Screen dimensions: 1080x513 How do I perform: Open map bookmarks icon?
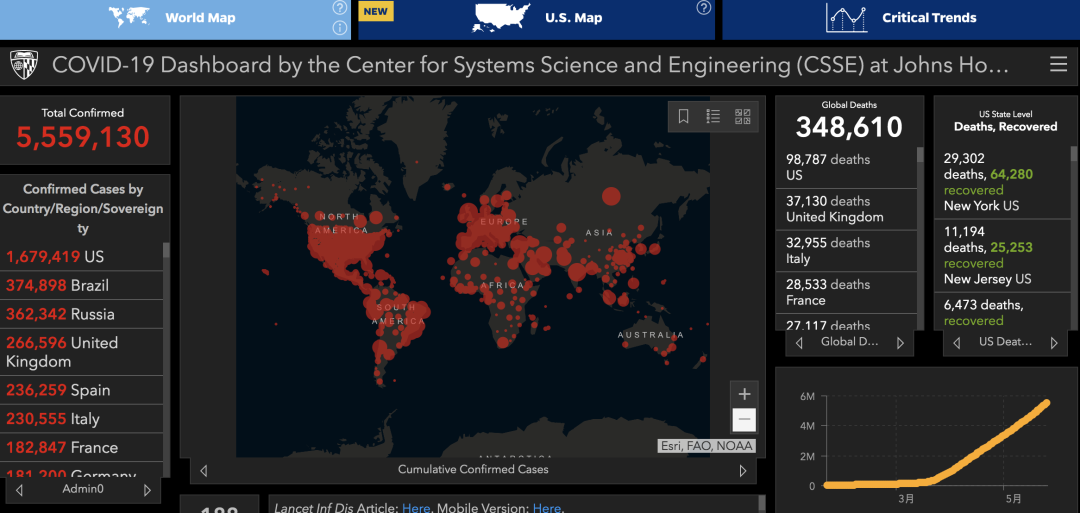683,116
